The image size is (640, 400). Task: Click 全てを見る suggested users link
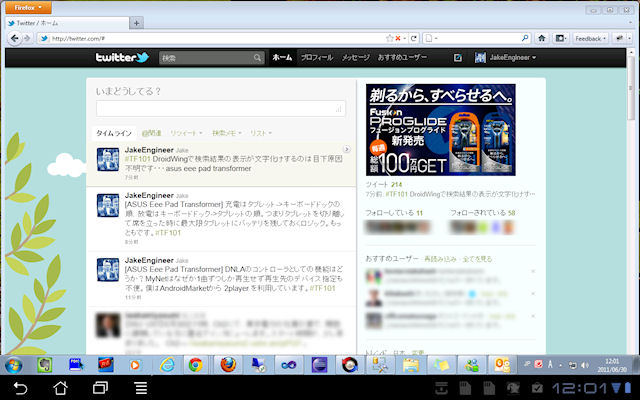click(x=477, y=259)
